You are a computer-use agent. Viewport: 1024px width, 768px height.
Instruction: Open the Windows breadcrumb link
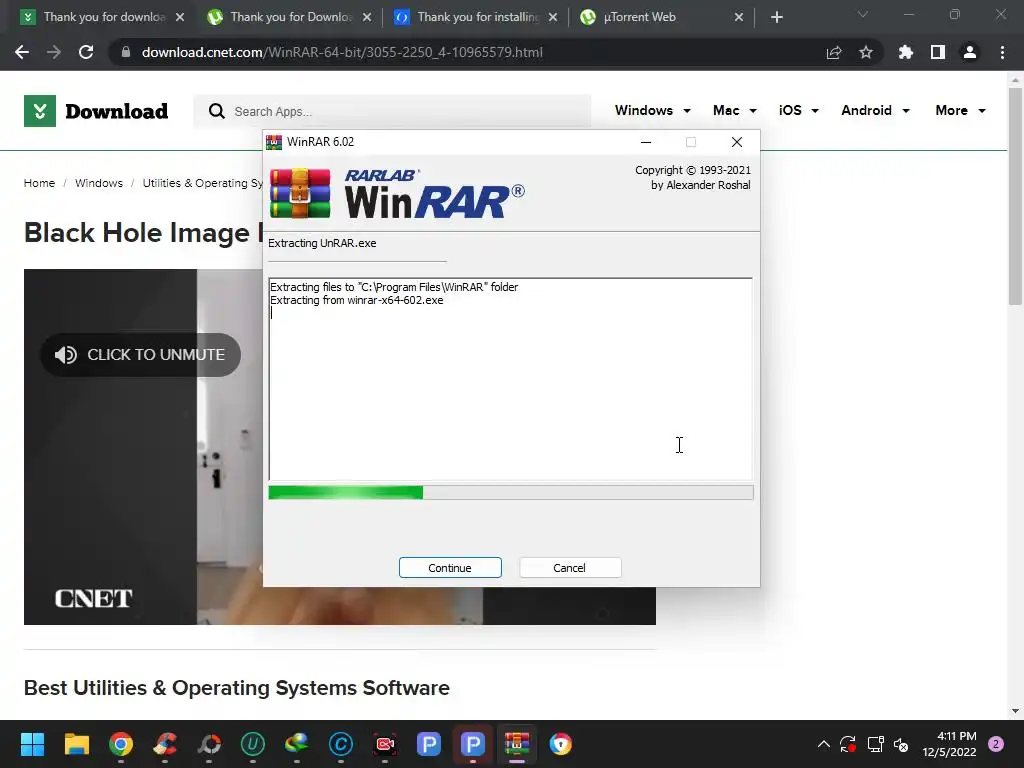coord(99,183)
